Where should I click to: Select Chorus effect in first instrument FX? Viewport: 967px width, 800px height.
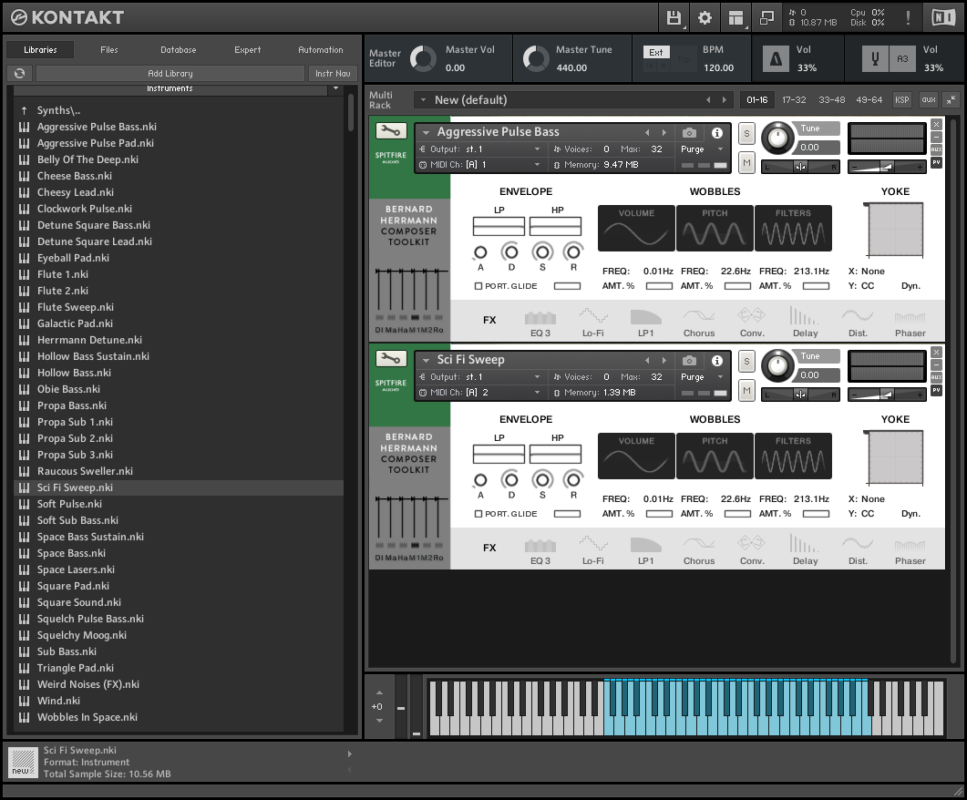pyautogui.click(x=698, y=320)
